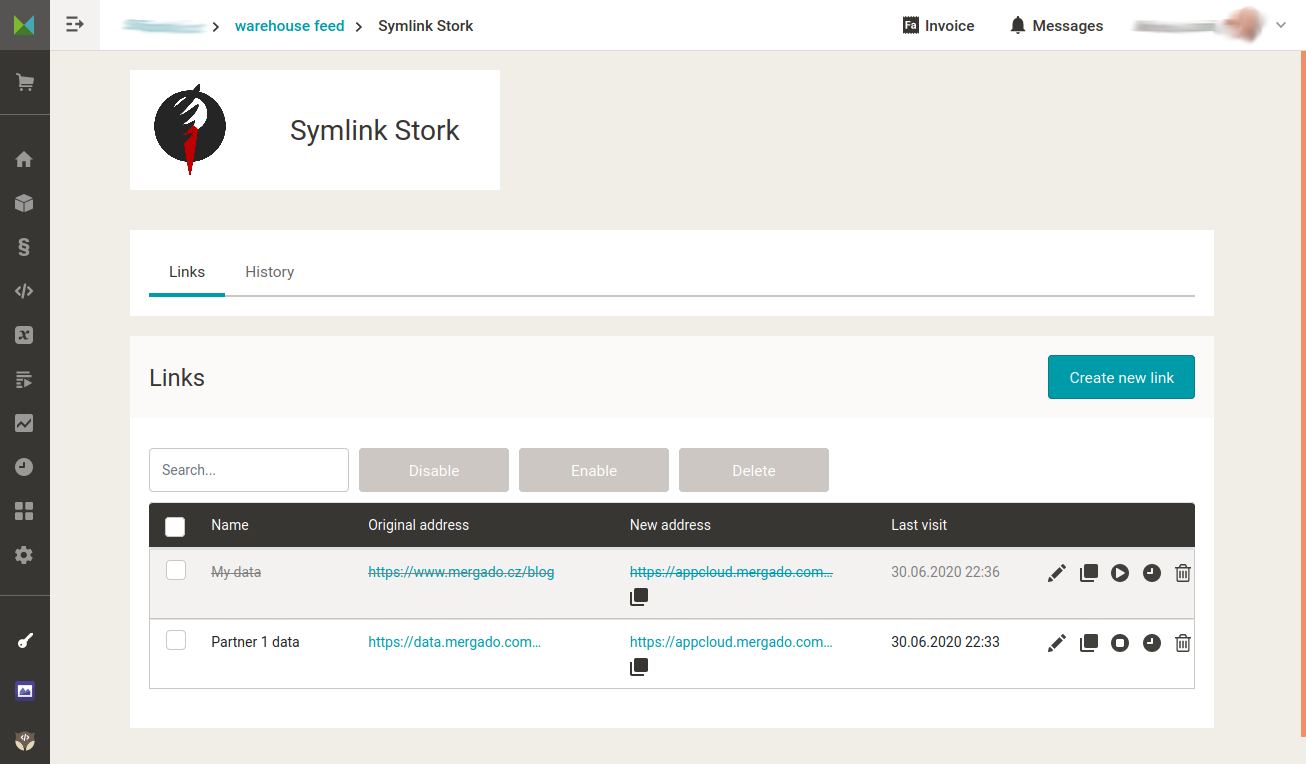Click the Enable button

click(x=594, y=470)
